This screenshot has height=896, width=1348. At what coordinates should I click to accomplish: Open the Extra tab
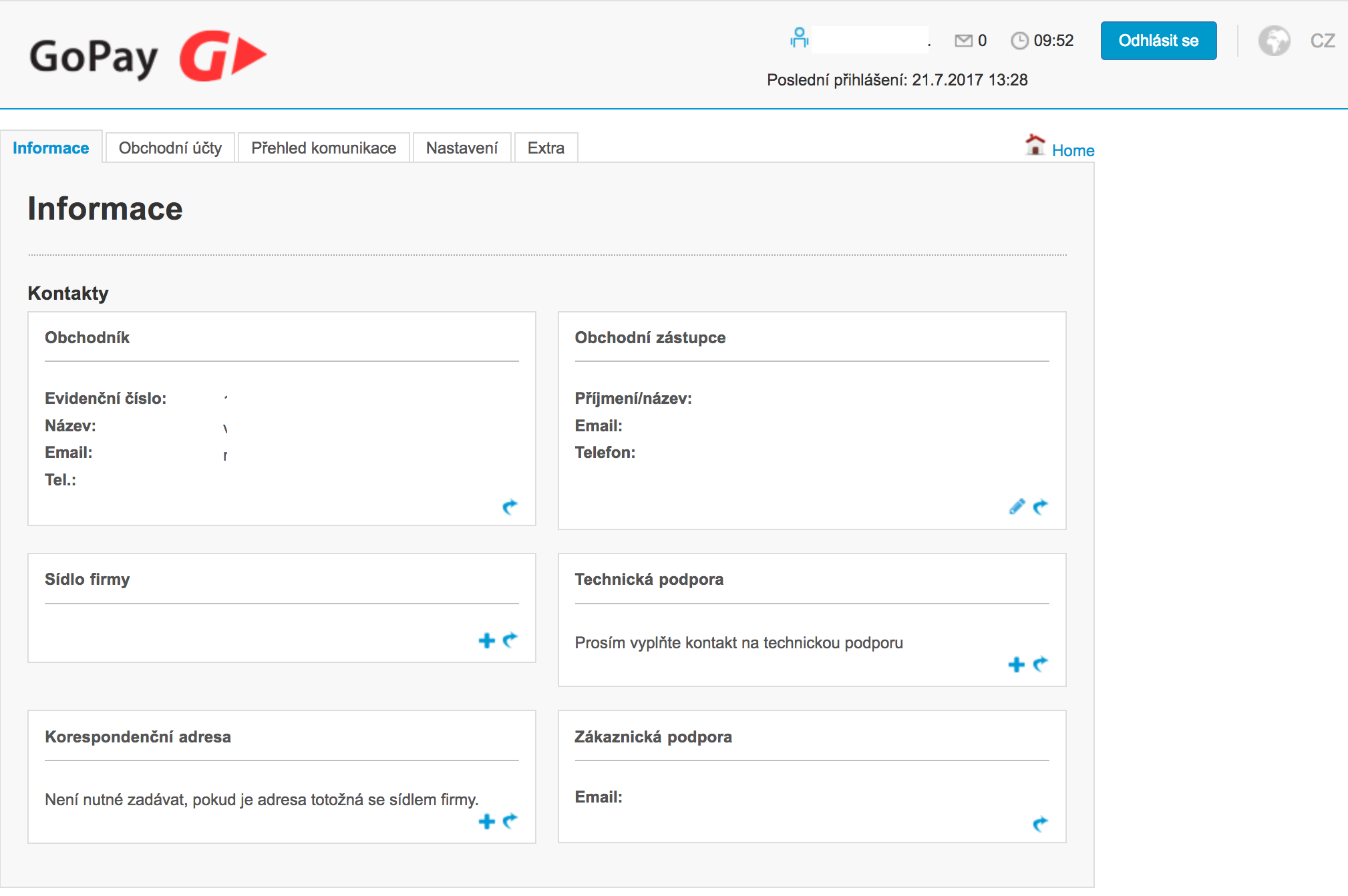pyautogui.click(x=546, y=148)
